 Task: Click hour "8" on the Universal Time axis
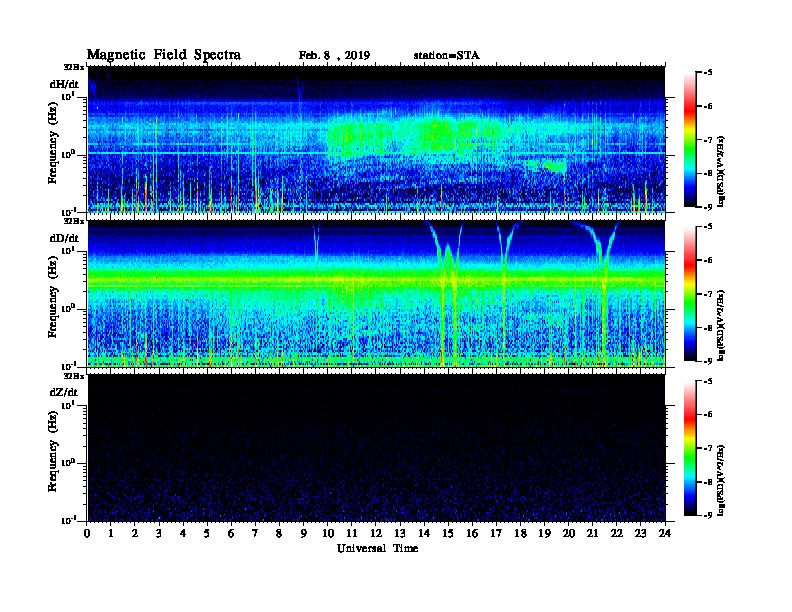[x=279, y=534]
